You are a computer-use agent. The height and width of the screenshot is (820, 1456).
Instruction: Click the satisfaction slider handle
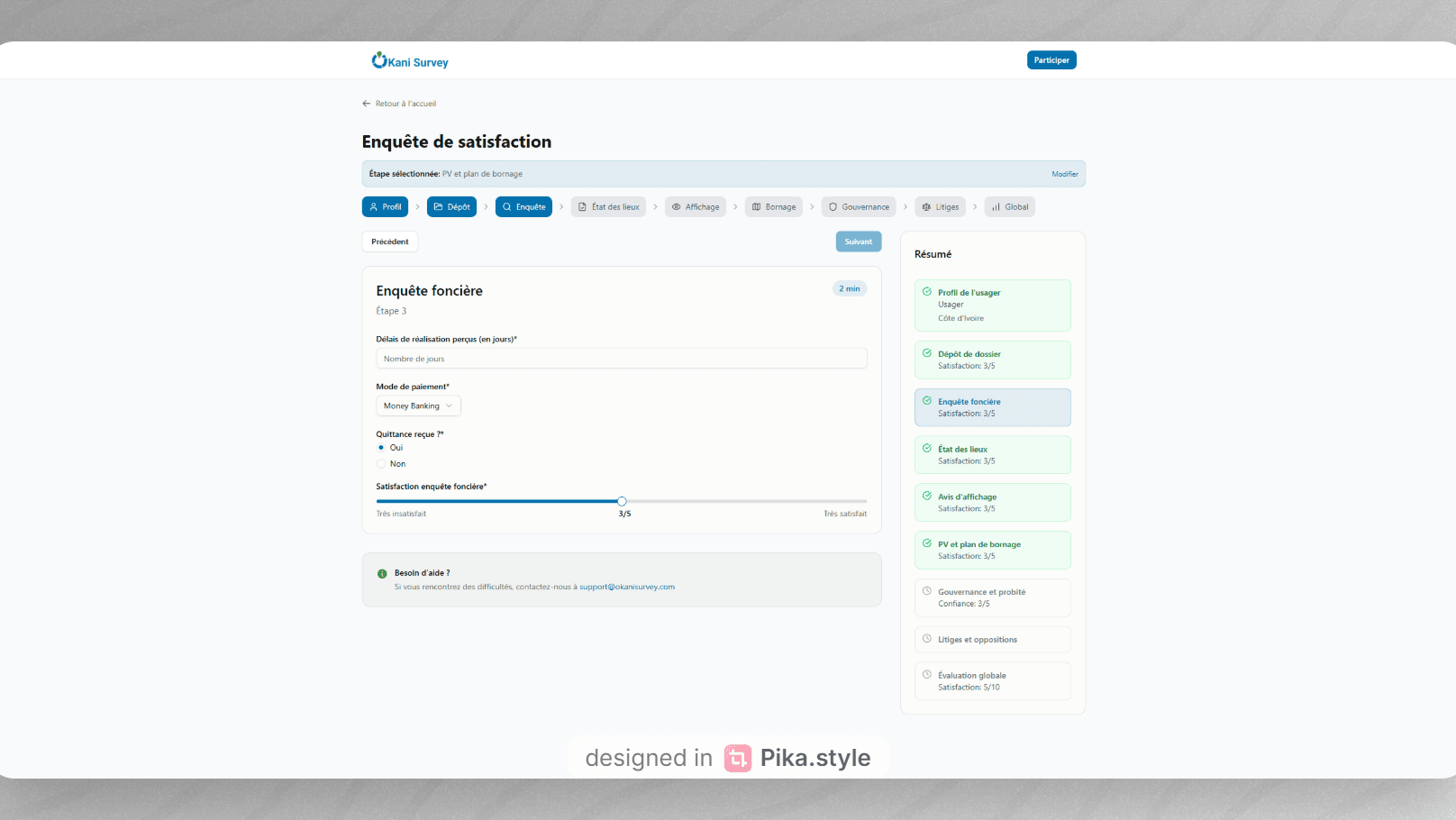622,501
